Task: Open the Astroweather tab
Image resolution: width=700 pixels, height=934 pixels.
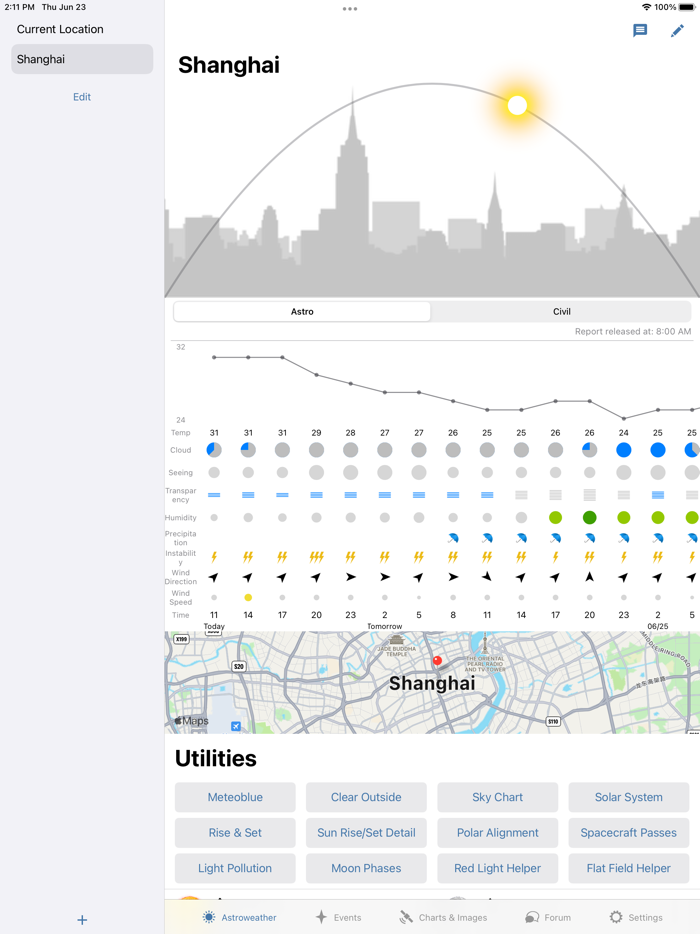Action: [239, 917]
